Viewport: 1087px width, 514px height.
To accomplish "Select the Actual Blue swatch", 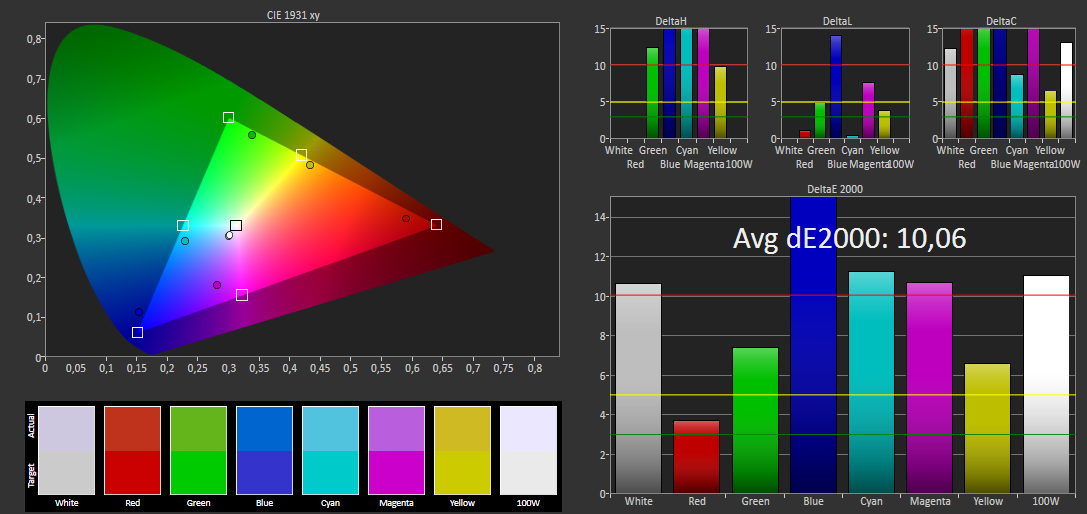I will tap(264, 429).
